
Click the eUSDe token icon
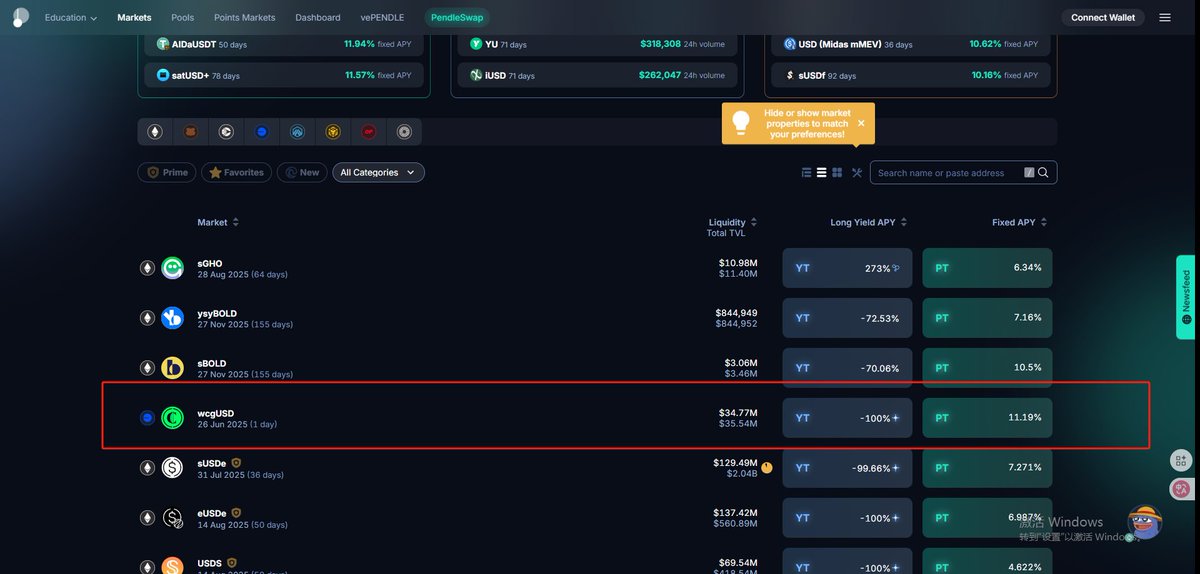172,518
